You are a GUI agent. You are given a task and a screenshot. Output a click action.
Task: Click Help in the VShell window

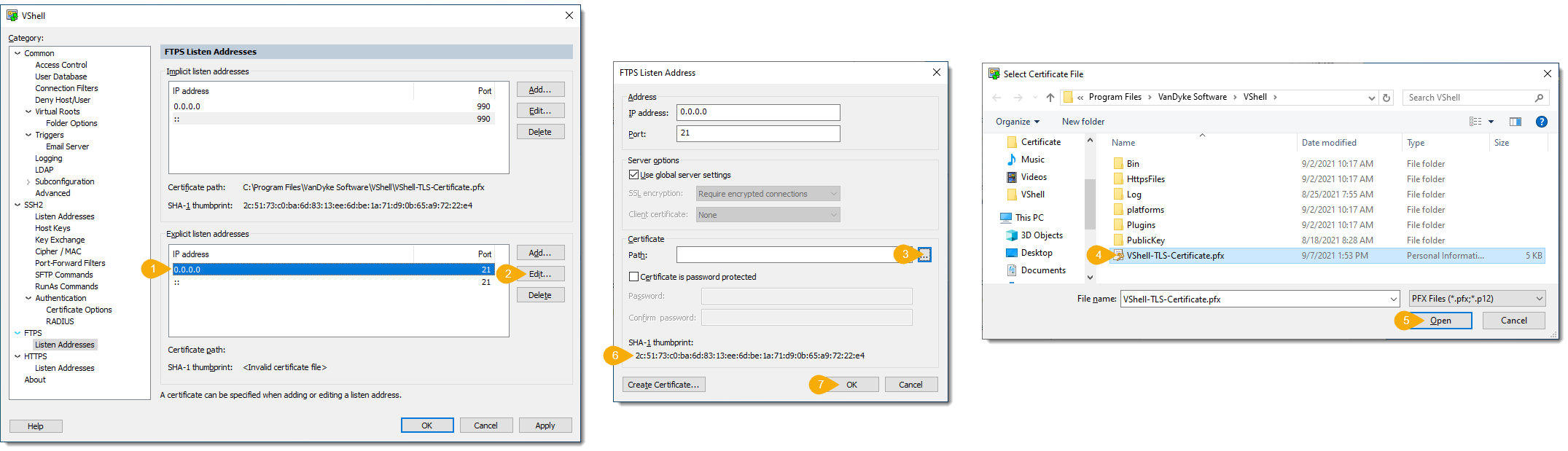pyautogui.click(x=36, y=426)
